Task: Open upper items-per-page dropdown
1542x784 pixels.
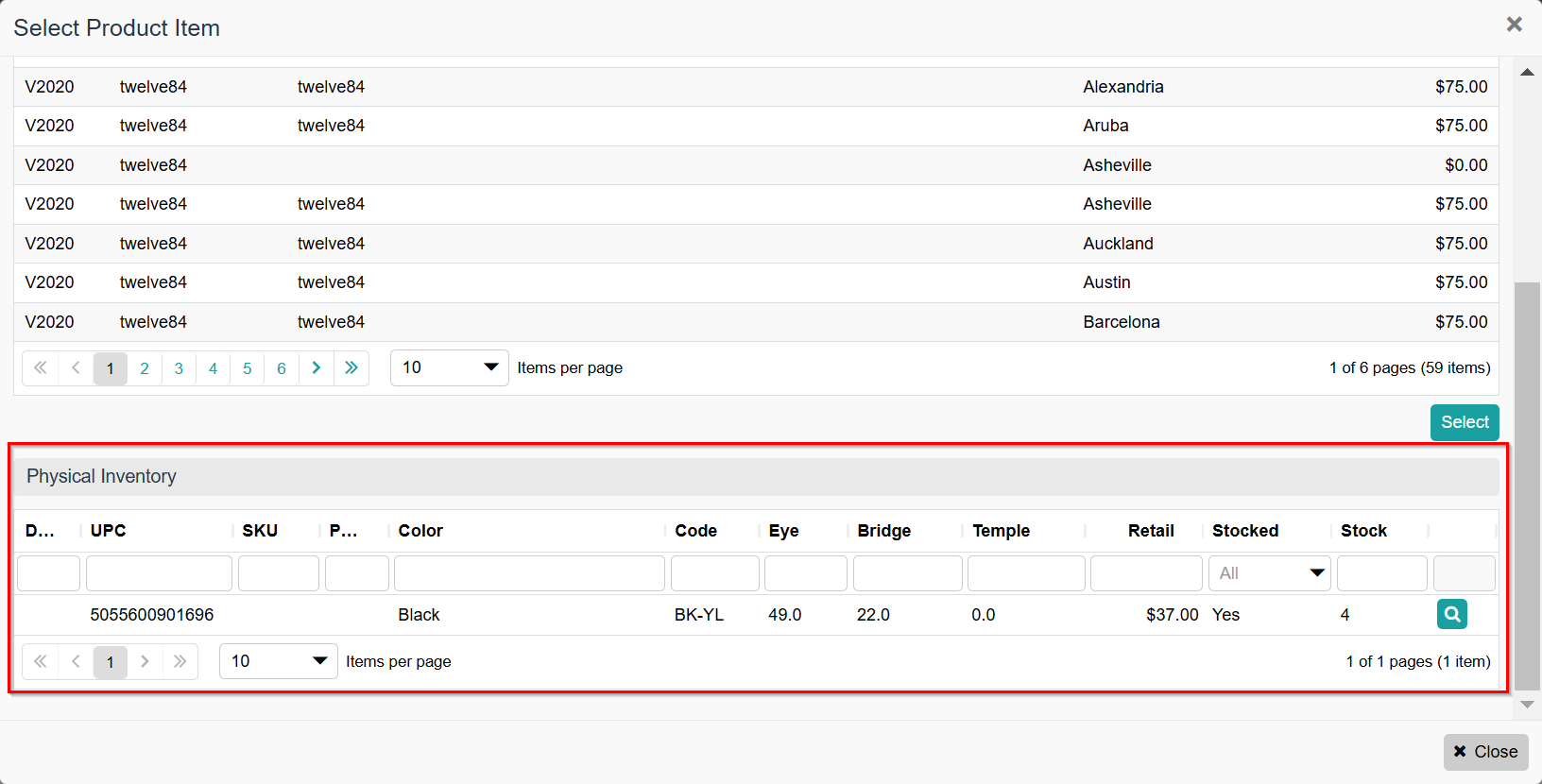Action: pos(450,367)
